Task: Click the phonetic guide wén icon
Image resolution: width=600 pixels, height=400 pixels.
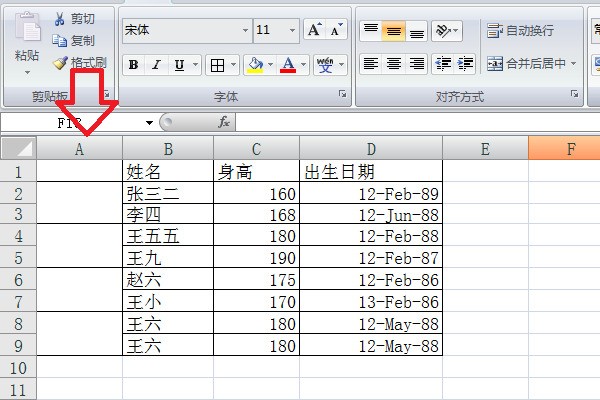Action: point(325,65)
